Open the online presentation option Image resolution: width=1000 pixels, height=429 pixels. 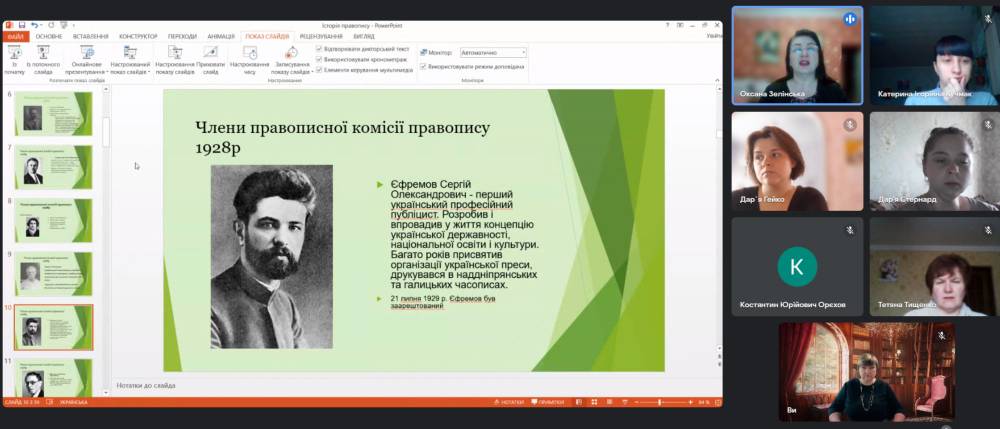point(86,58)
